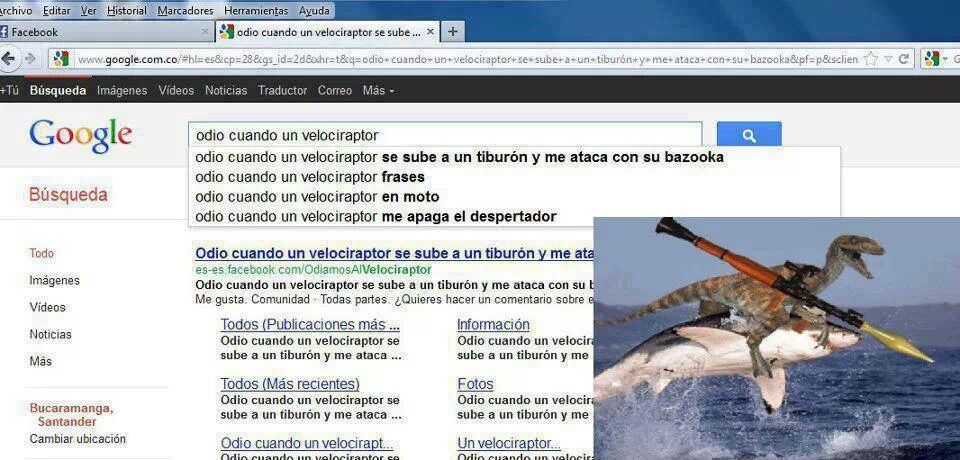Image resolution: width=960 pixels, height=460 pixels.
Task: Click the blue Google search magnifier button
Action: (749, 136)
